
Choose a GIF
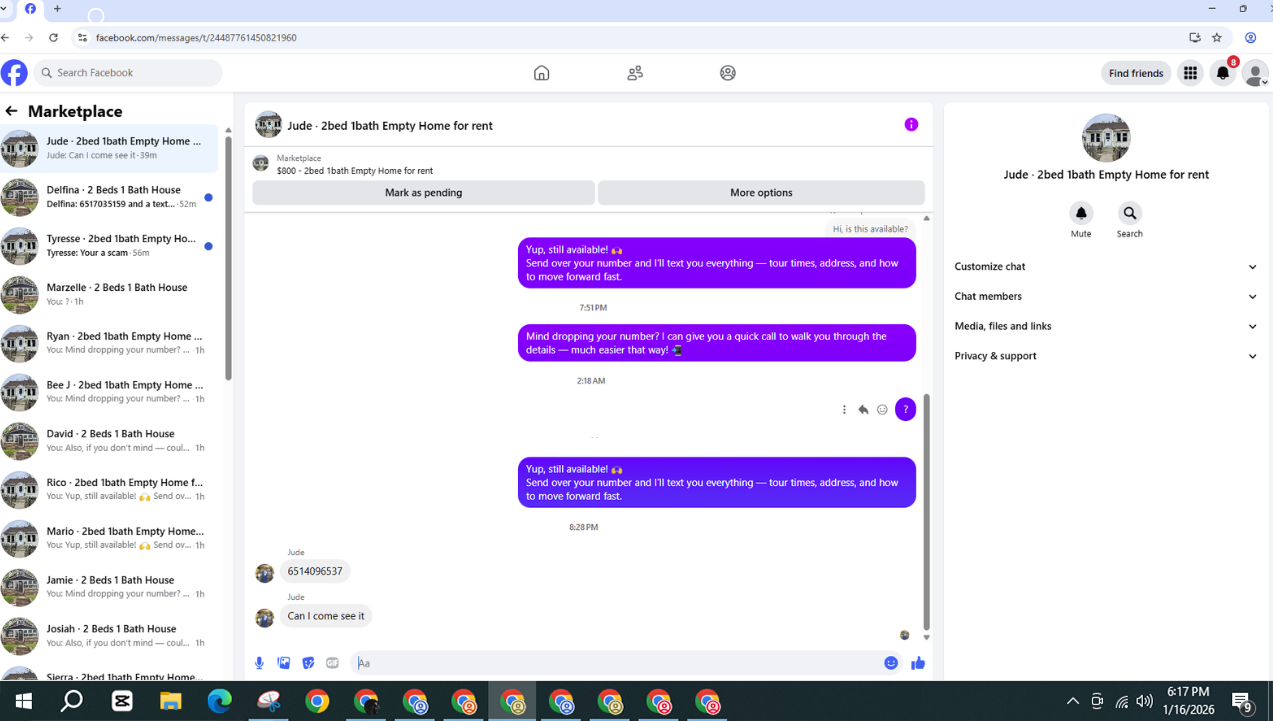(332, 663)
